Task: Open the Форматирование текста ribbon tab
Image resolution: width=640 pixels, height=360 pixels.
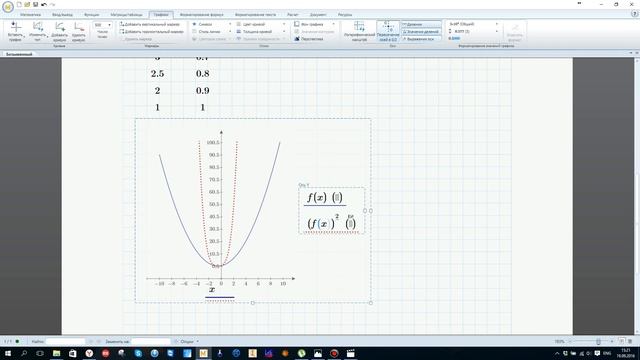Action: click(256, 15)
